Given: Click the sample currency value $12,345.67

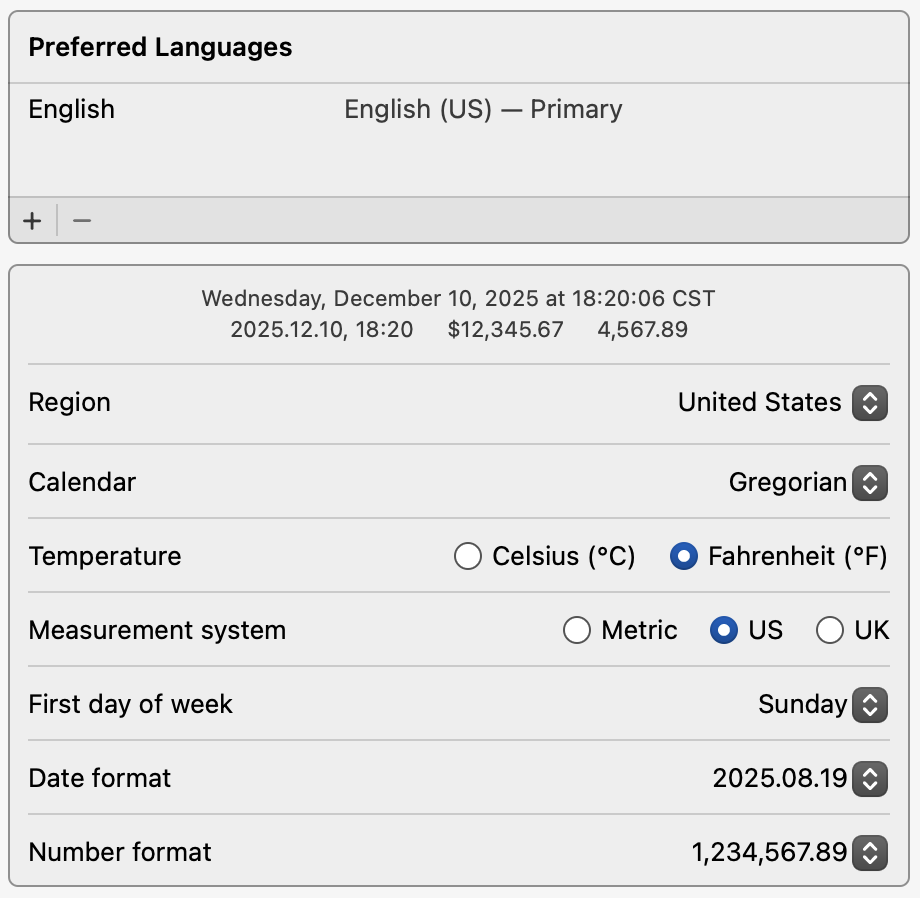Looking at the screenshot, I should [506, 329].
